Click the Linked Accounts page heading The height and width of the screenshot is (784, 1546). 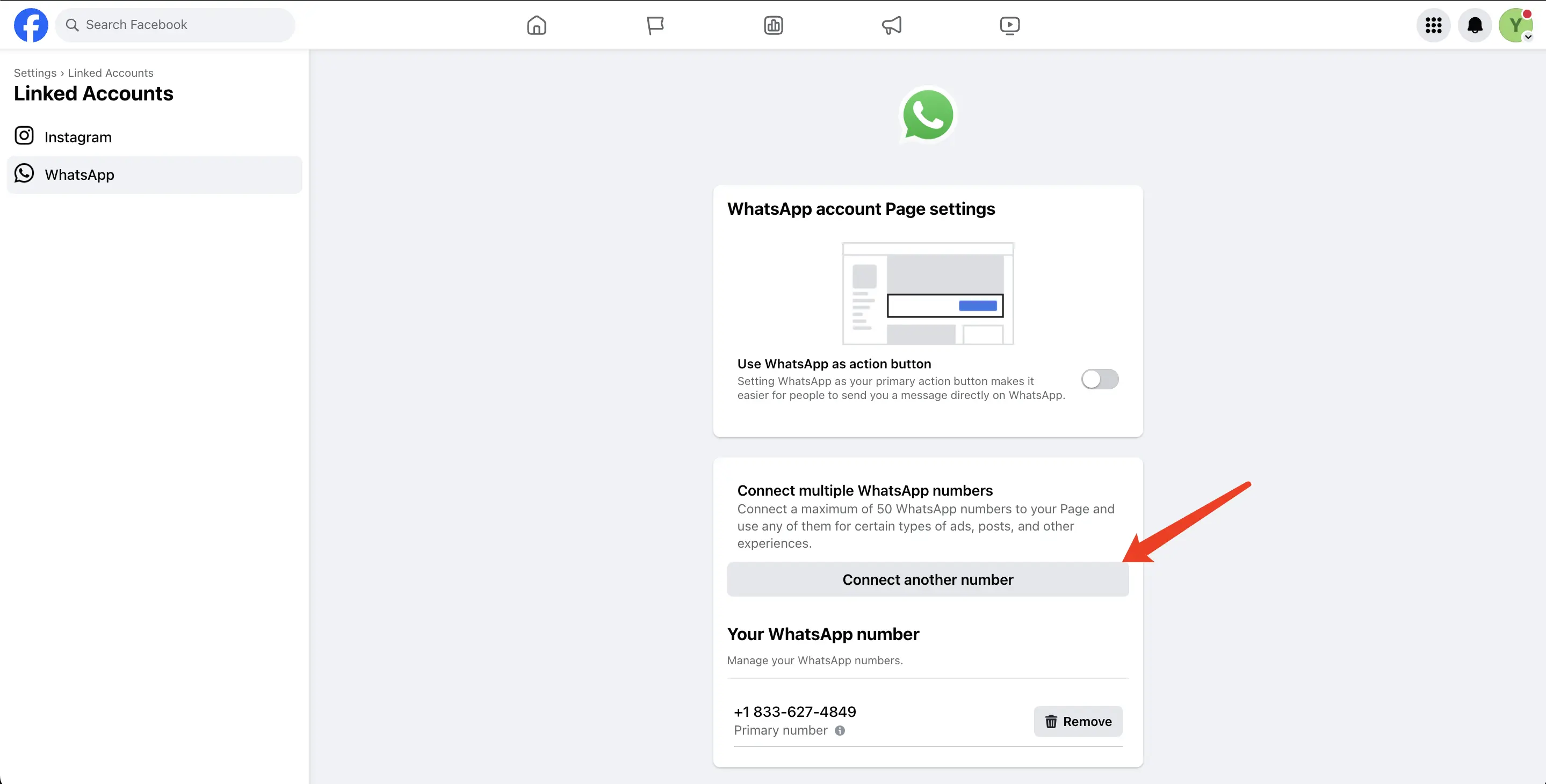point(93,93)
